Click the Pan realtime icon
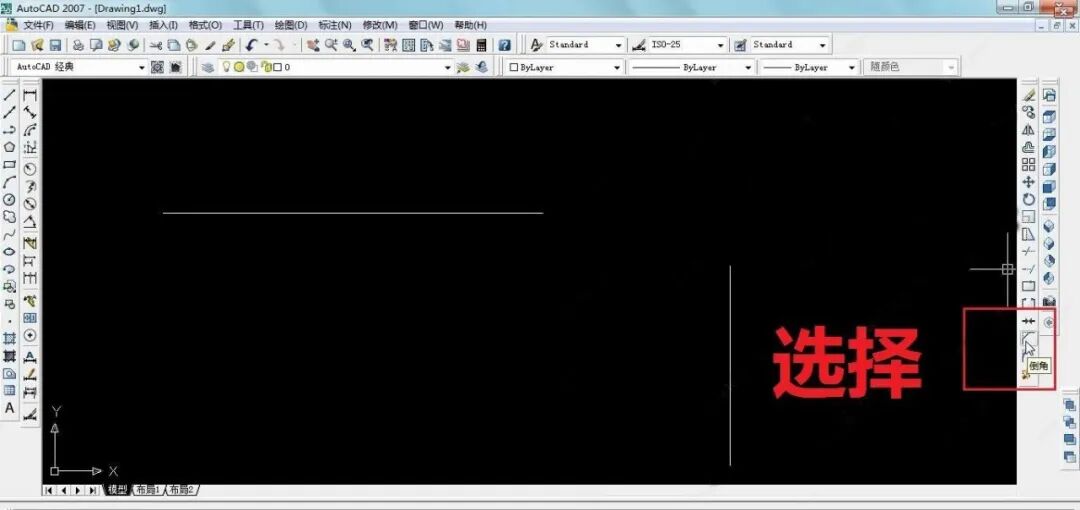This screenshot has height=510, width=1080. click(x=313, y=45)
